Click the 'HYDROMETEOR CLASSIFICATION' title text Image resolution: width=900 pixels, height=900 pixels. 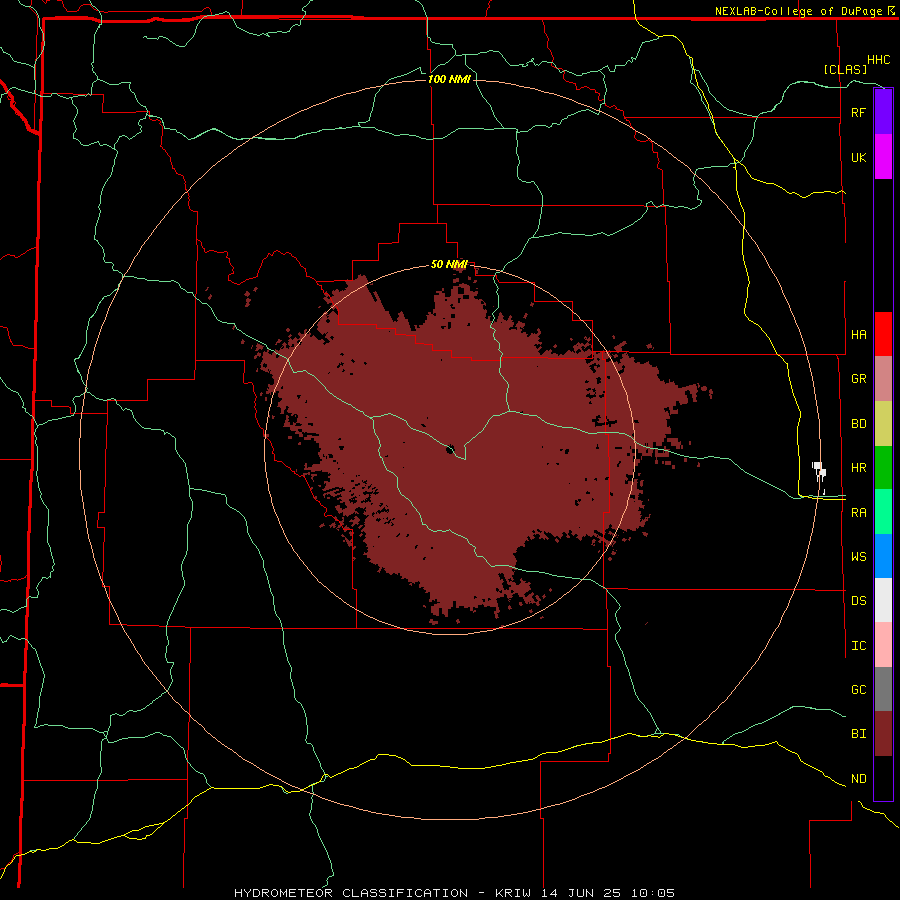pyautogui.click(x=351, y=893)
